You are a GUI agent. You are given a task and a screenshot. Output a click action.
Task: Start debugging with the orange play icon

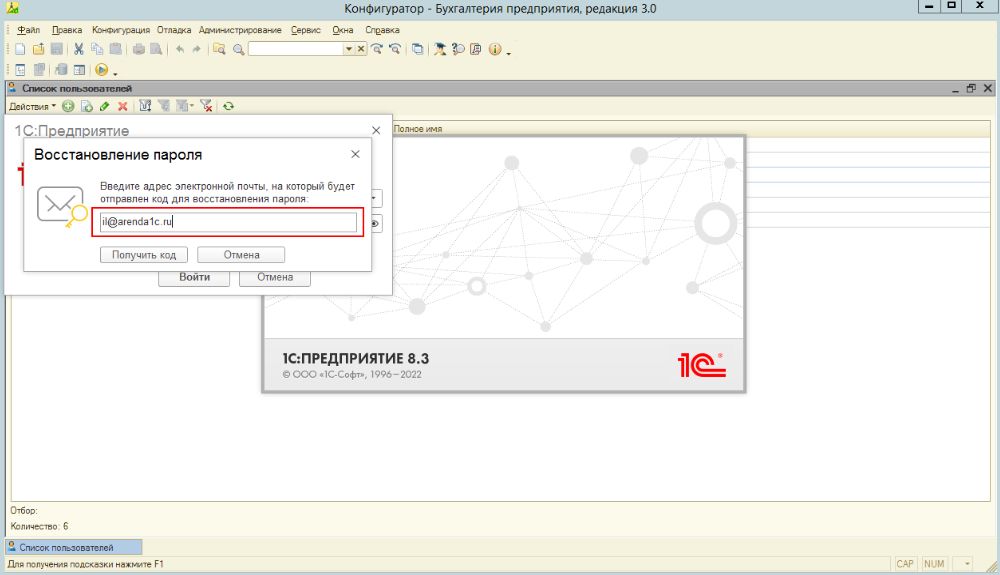point(101,70)
